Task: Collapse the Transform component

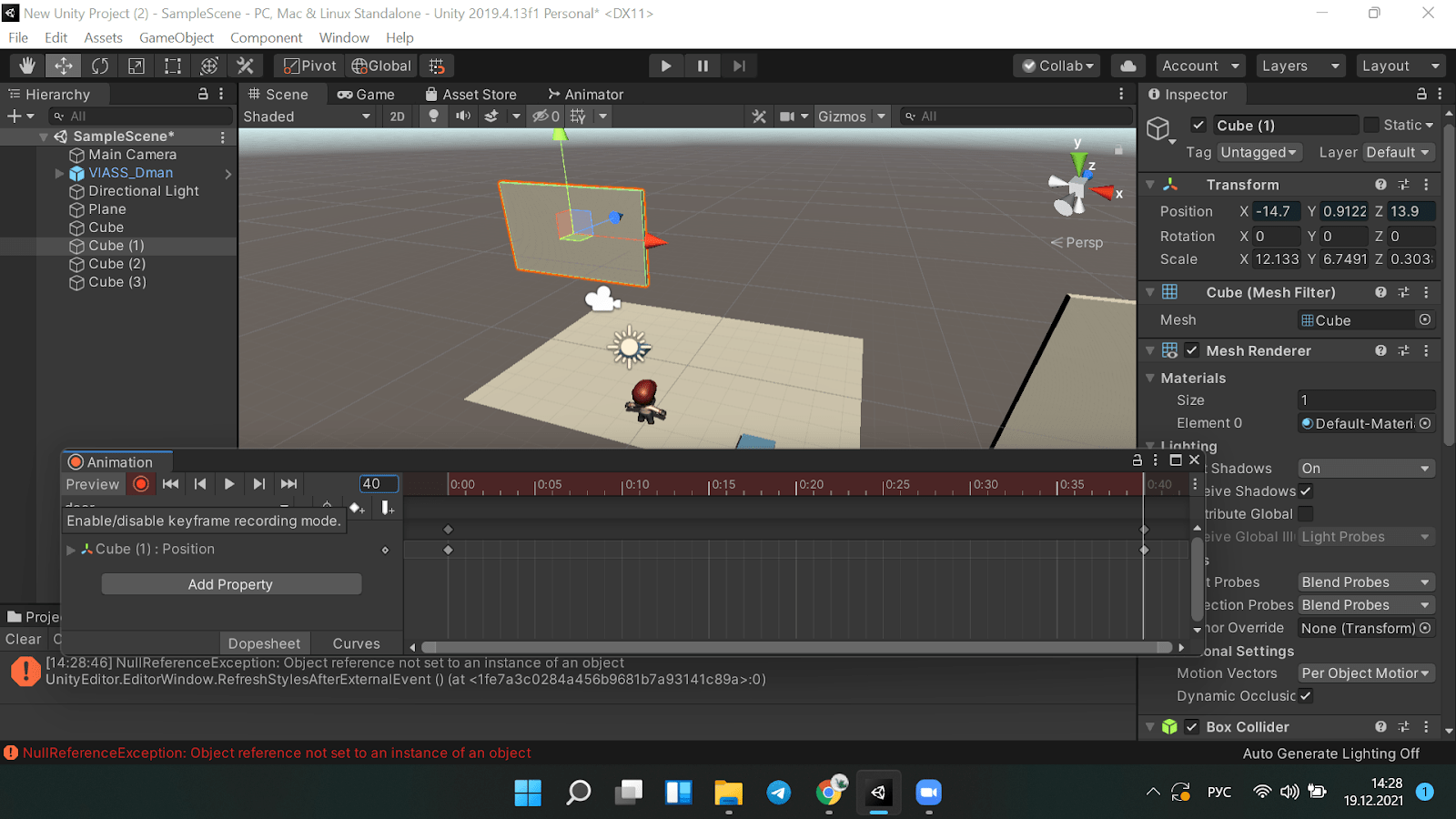Action: point(1150,185)
